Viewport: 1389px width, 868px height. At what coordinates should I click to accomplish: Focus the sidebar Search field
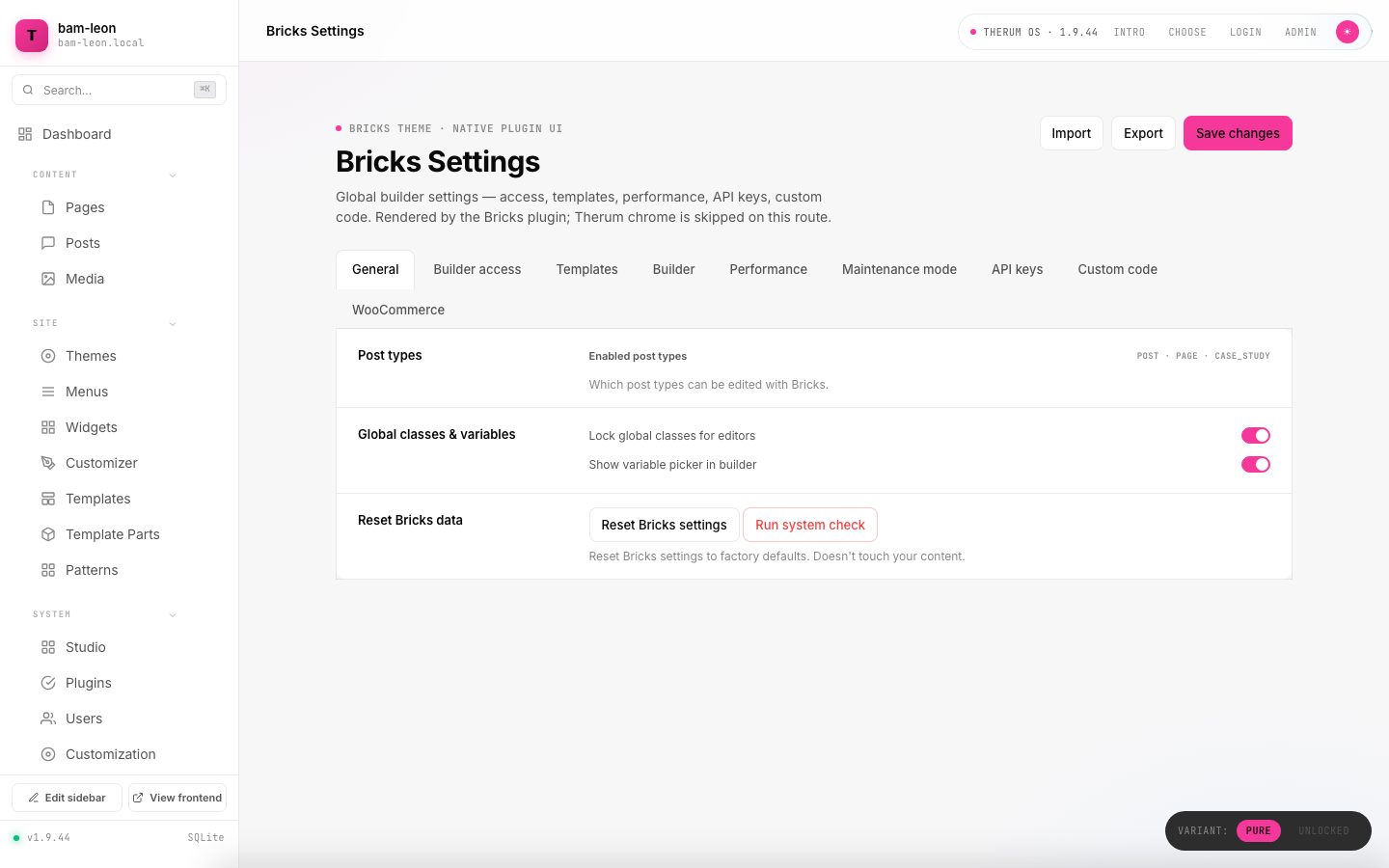(x=119, y=90)
